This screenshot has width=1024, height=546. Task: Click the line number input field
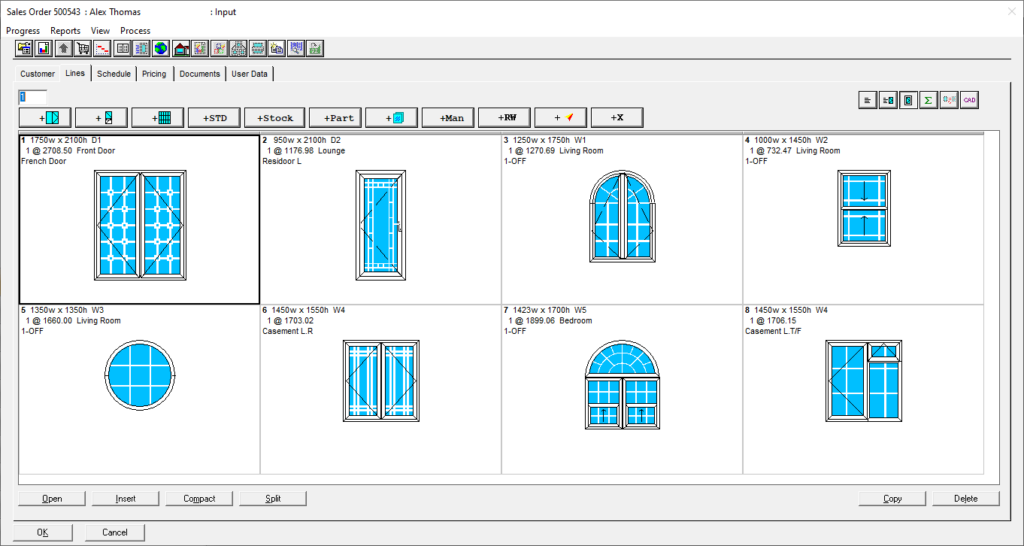point(32,97)
